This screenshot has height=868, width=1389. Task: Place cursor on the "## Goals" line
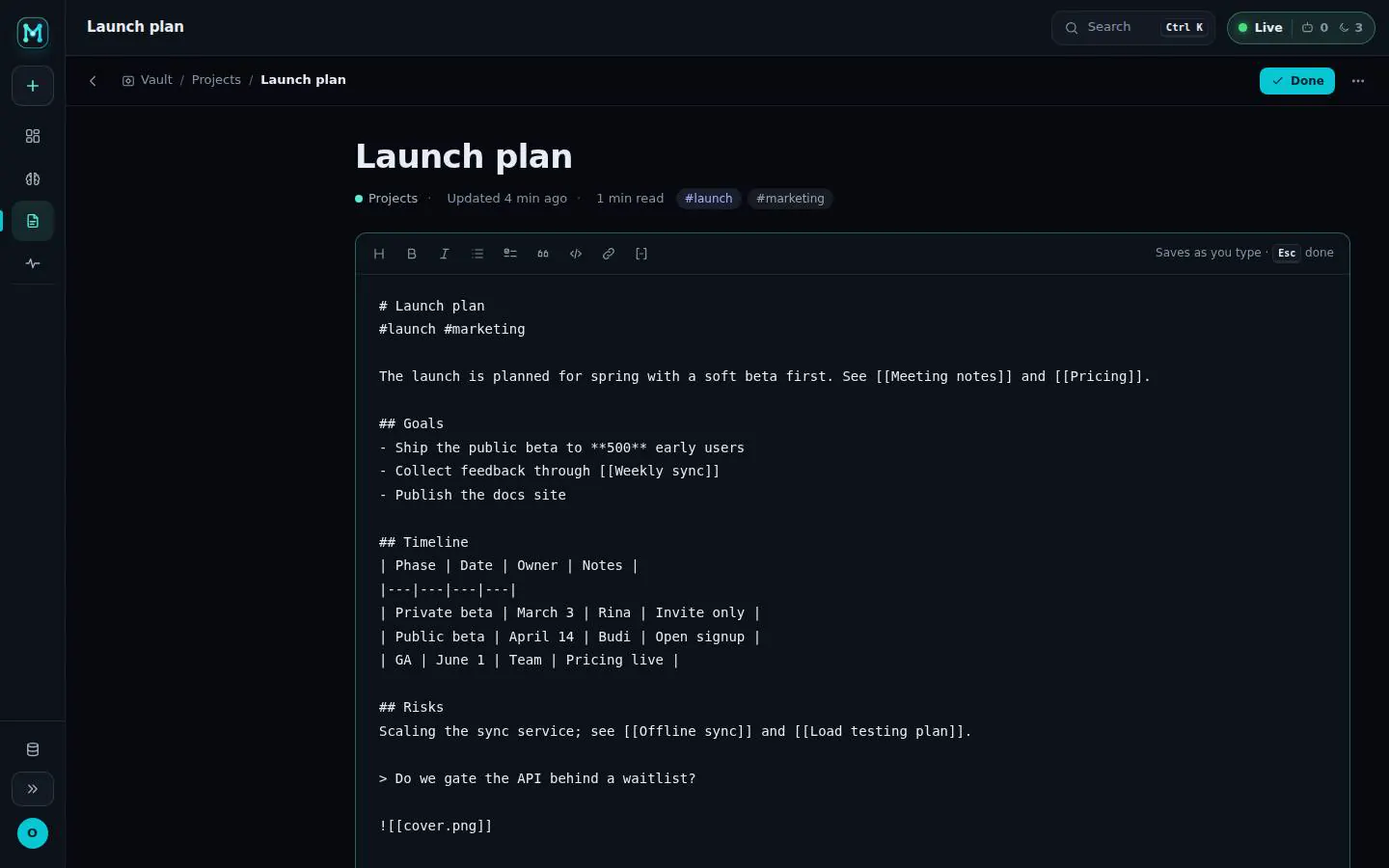pos(411,423)
